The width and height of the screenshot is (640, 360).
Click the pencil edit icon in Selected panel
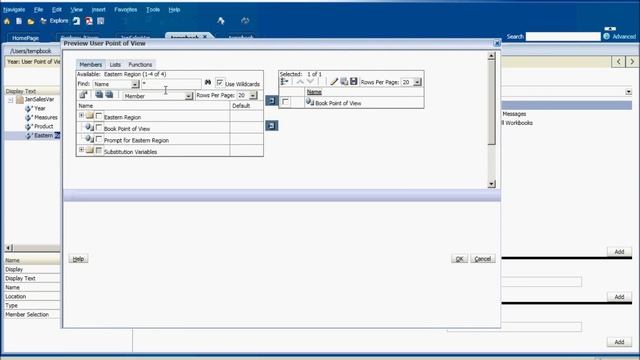pyautogui.click(x=334, y=82)
